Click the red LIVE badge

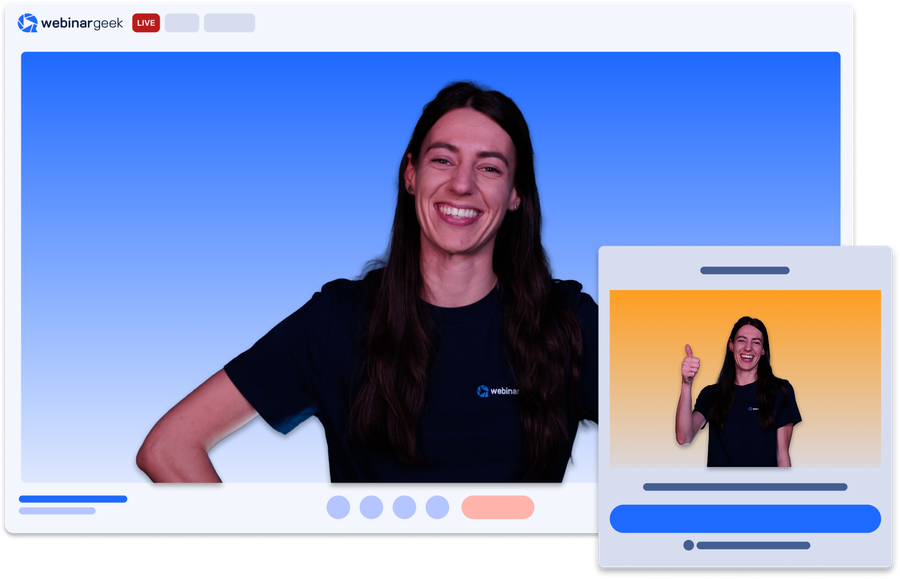coord(146,23)
